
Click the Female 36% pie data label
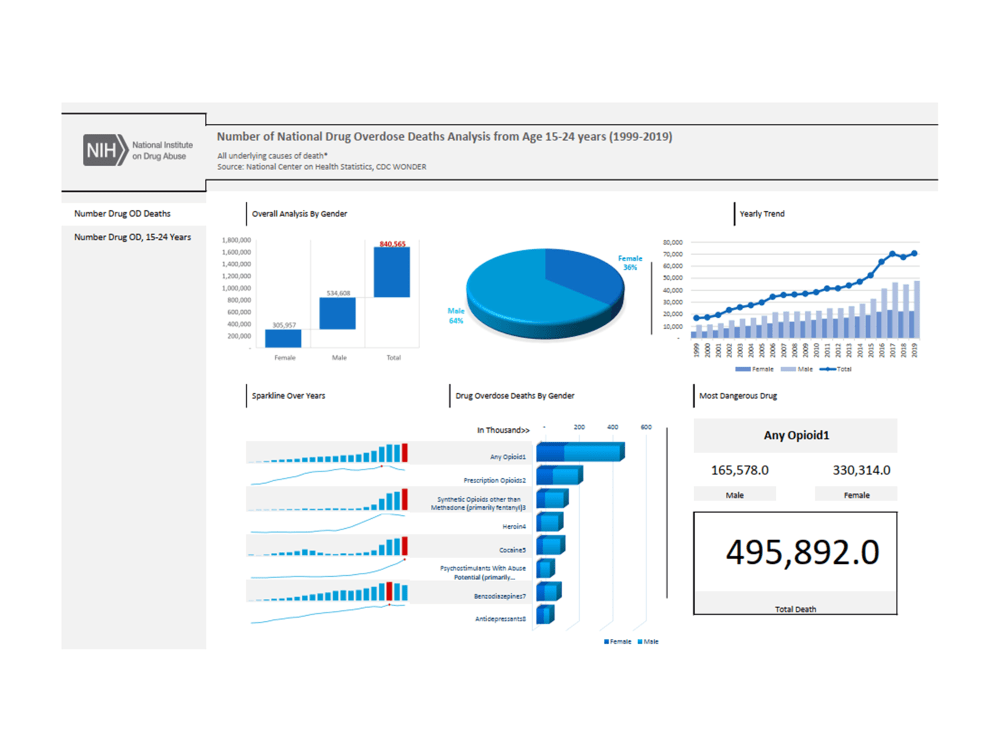click(630, 263)
